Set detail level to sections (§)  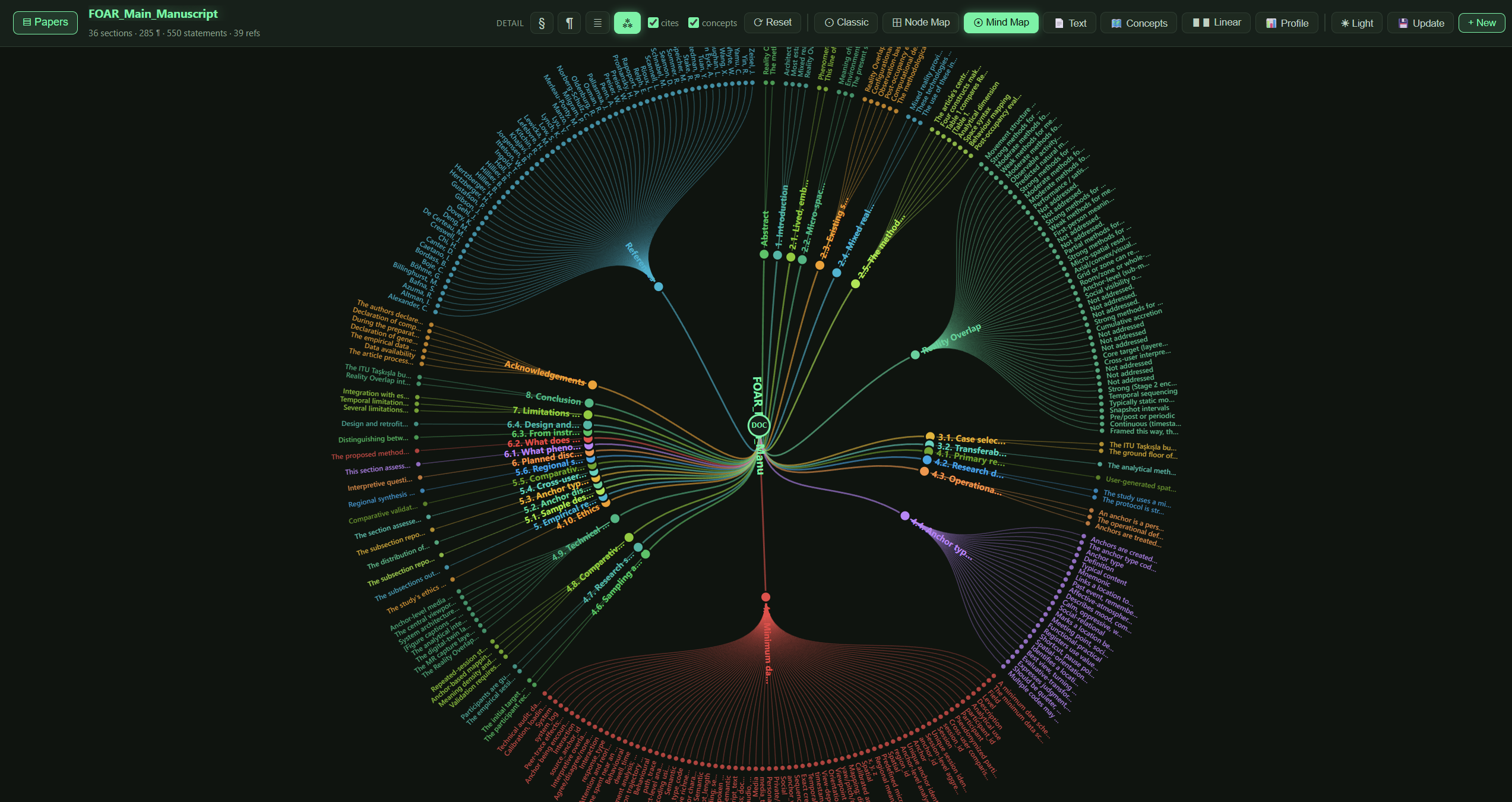pyautogui.click(x=542, y=23)
